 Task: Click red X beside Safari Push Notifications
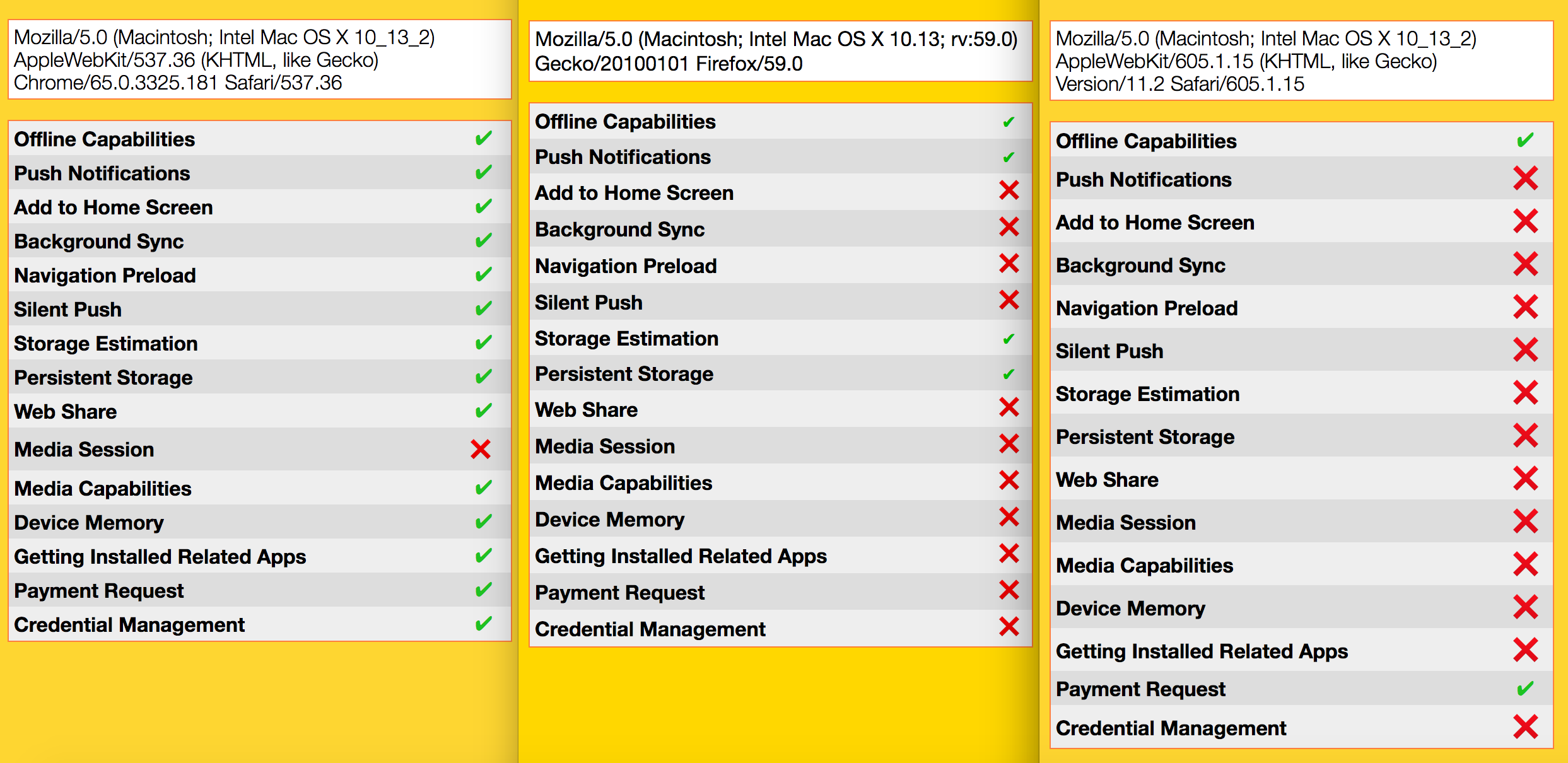tap(1525, 179)
